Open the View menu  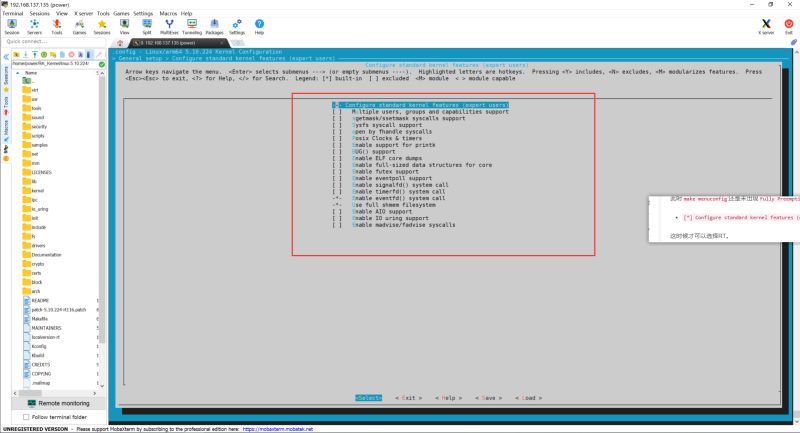click(62, 13)
